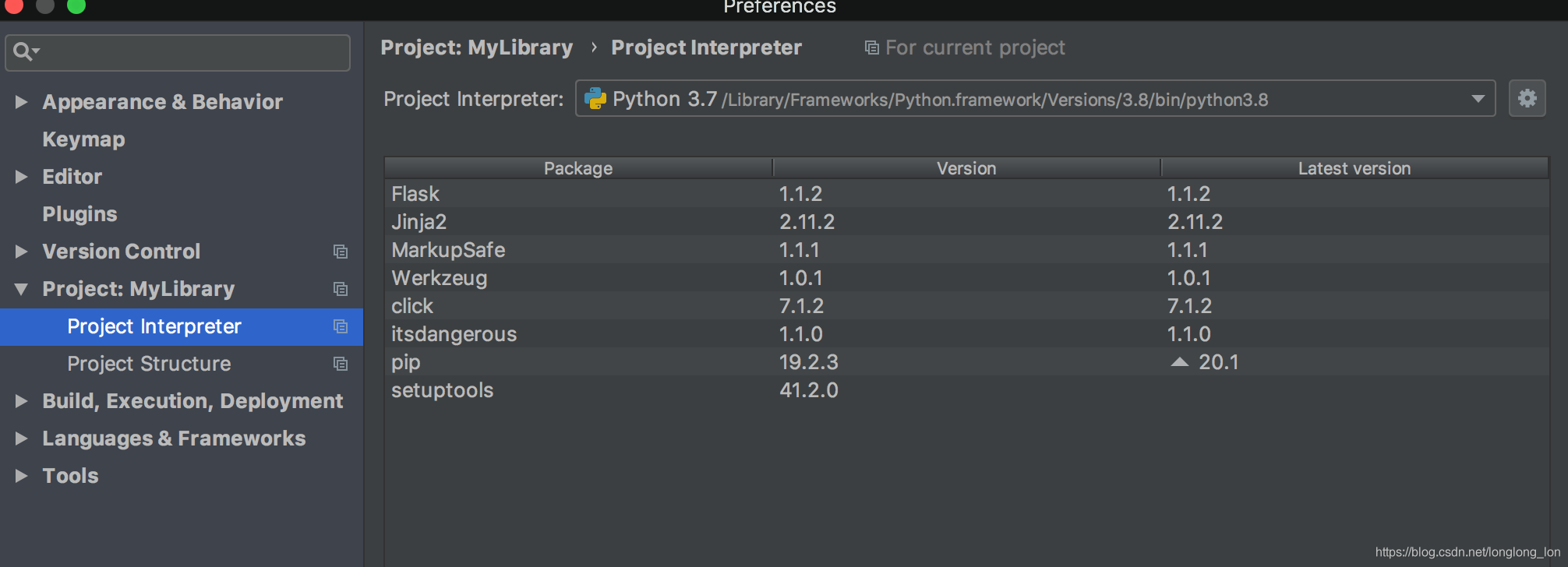Viewport: 1568px width, 567px height.
Task: Select the MarkupSafe package row
Action: (966, 250)
